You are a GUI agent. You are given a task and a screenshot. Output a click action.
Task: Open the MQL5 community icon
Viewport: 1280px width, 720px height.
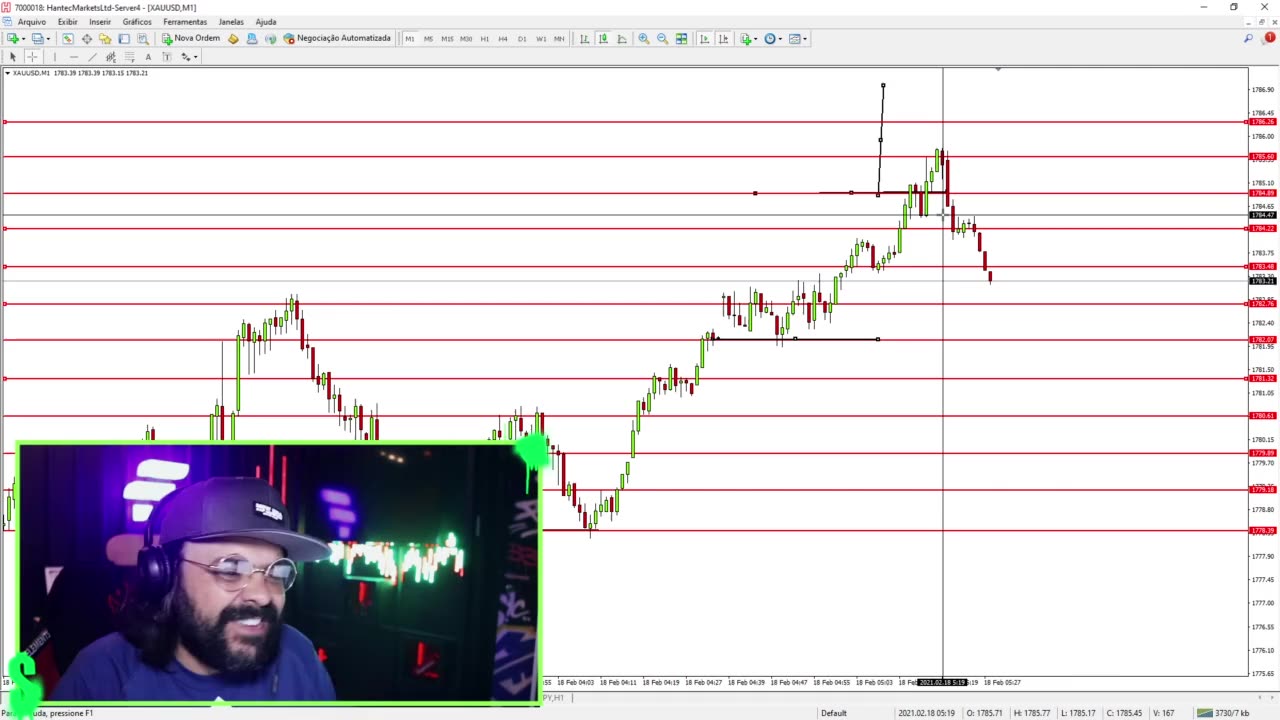[252, 39]
